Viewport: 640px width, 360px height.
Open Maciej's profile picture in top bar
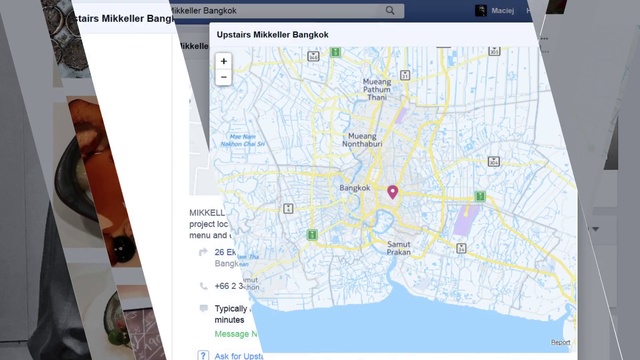(x=481, y=11)
